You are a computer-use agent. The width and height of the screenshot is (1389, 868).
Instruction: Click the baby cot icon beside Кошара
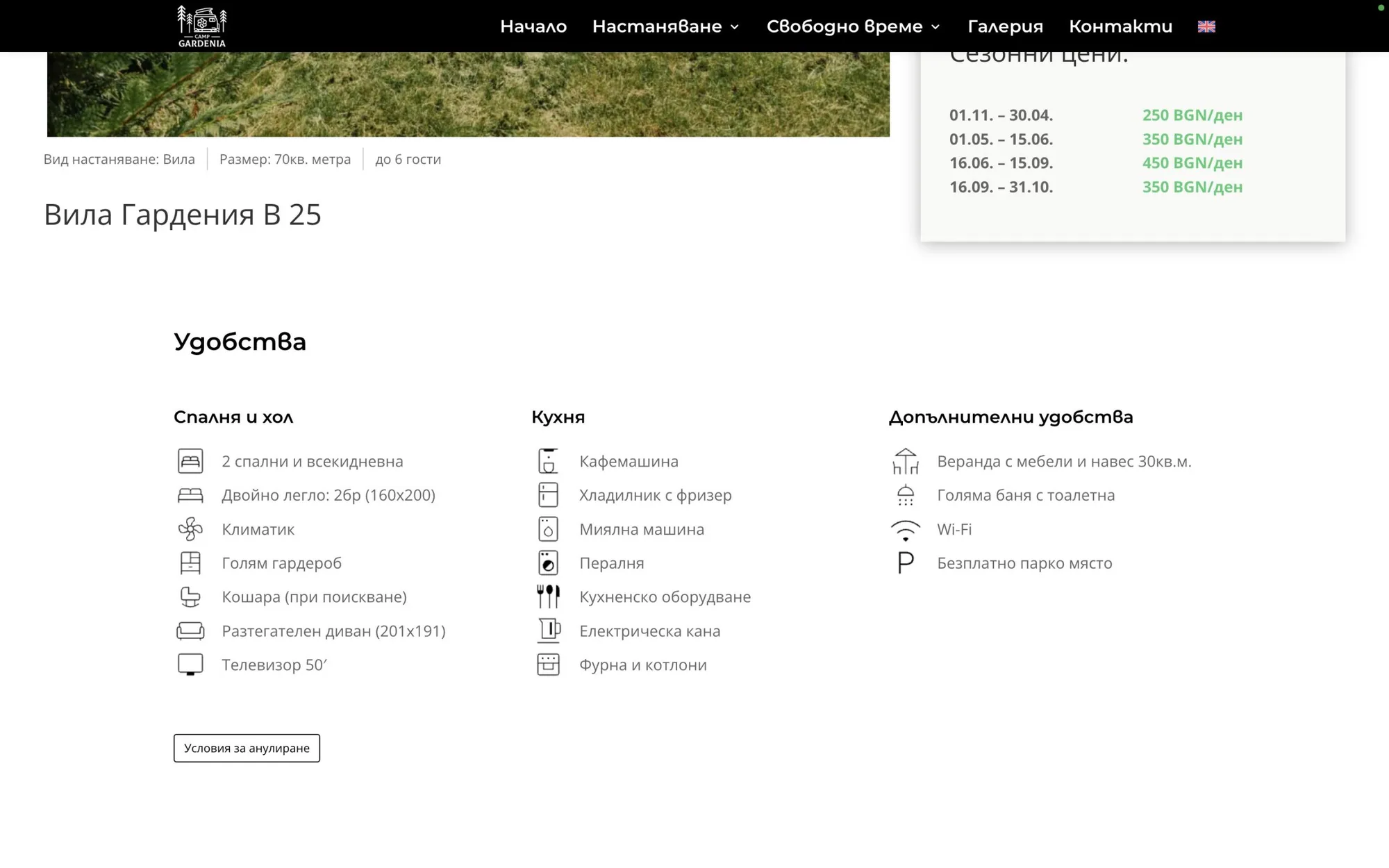tap(190, 597)
